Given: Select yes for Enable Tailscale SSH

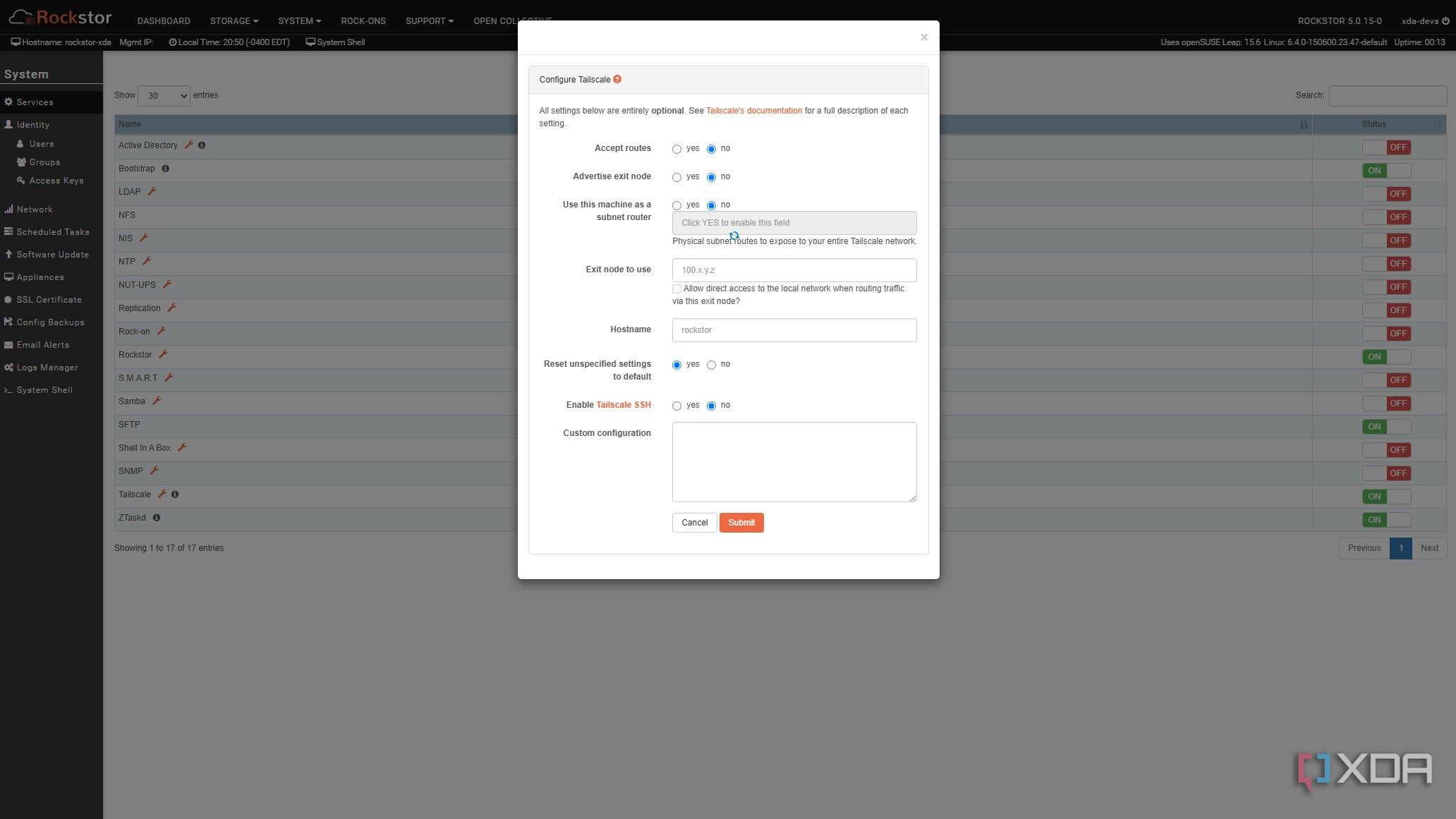Looking at the screenshot, I should [x=677, y=406].
